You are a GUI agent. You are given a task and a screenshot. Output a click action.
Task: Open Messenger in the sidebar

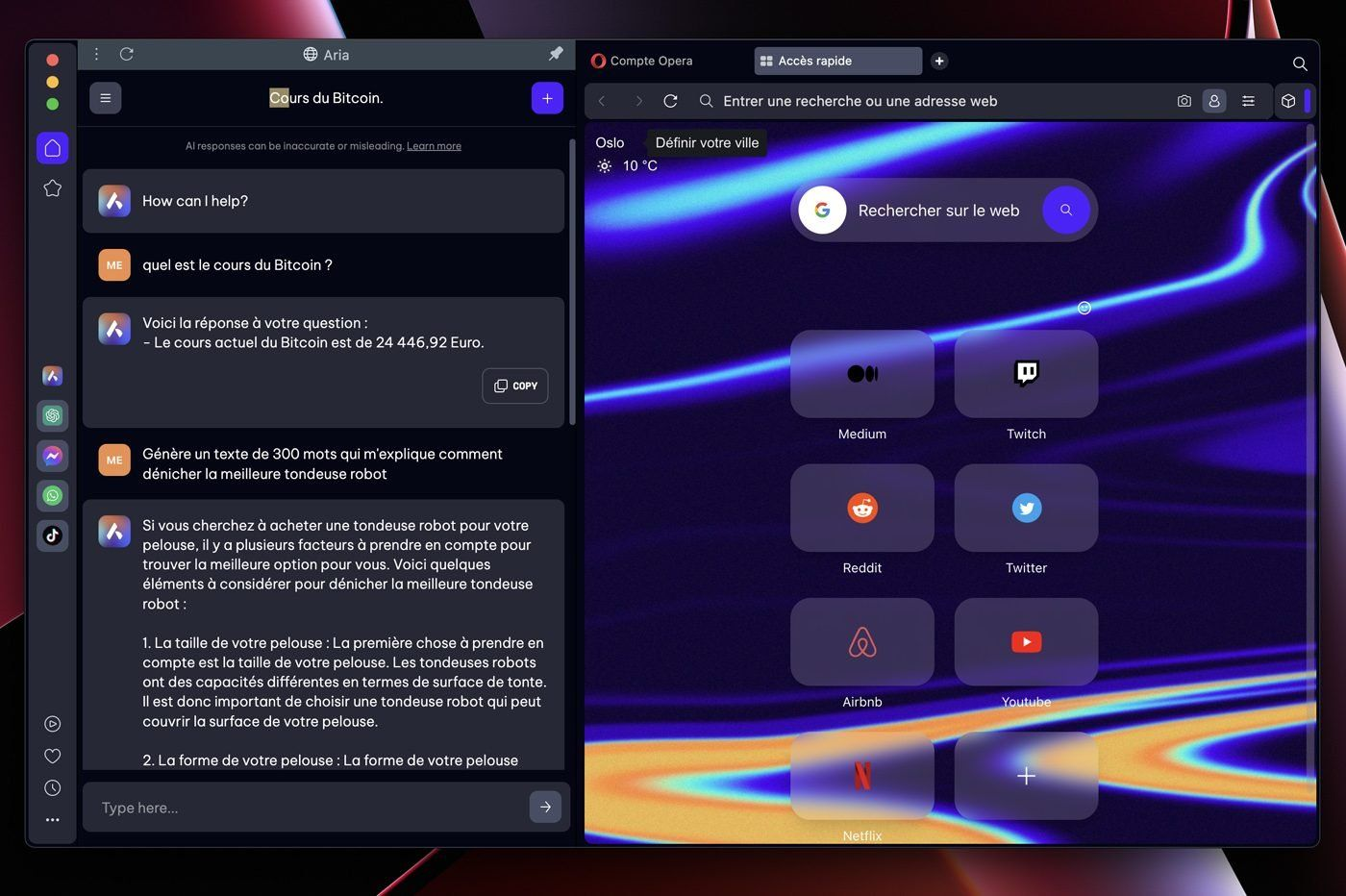[53, 456]
